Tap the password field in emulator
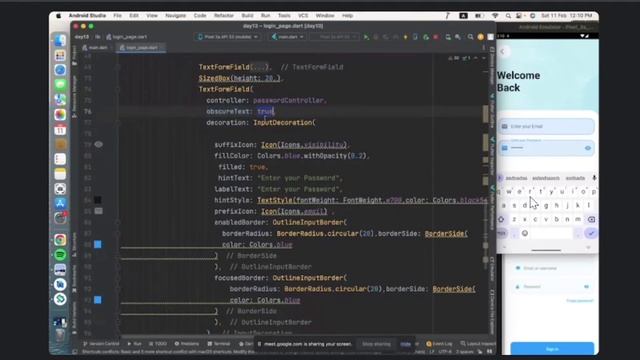Screen dimensions: 640x360 click(547, 148)
